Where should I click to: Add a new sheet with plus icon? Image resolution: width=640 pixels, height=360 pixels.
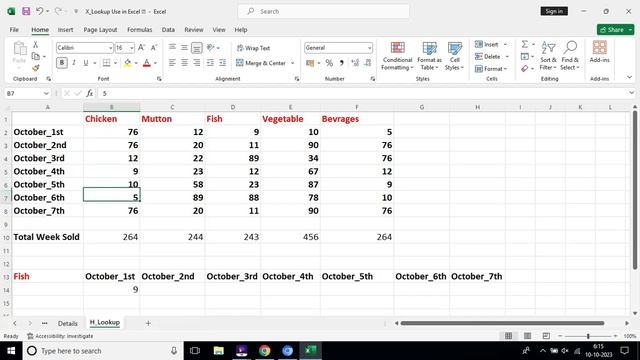point(148,323)
